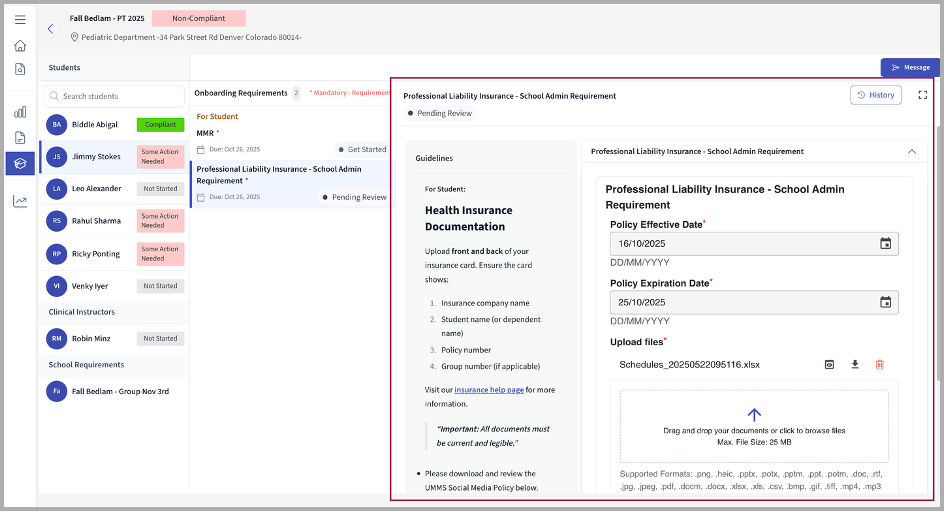Select the graduation cap sidebar icon
Viewport: 944px width, 512px height.
pos(20,164)
